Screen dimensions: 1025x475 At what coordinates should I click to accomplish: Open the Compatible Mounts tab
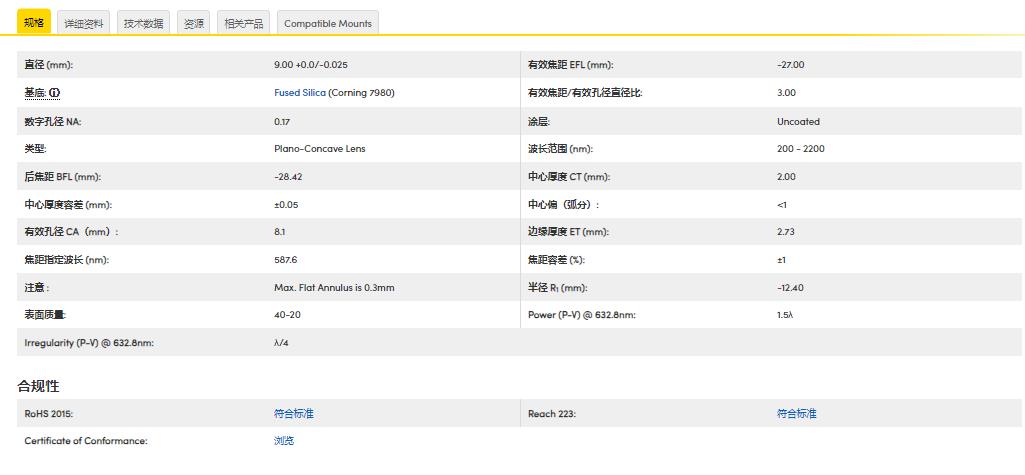click(x=327, y=23)
